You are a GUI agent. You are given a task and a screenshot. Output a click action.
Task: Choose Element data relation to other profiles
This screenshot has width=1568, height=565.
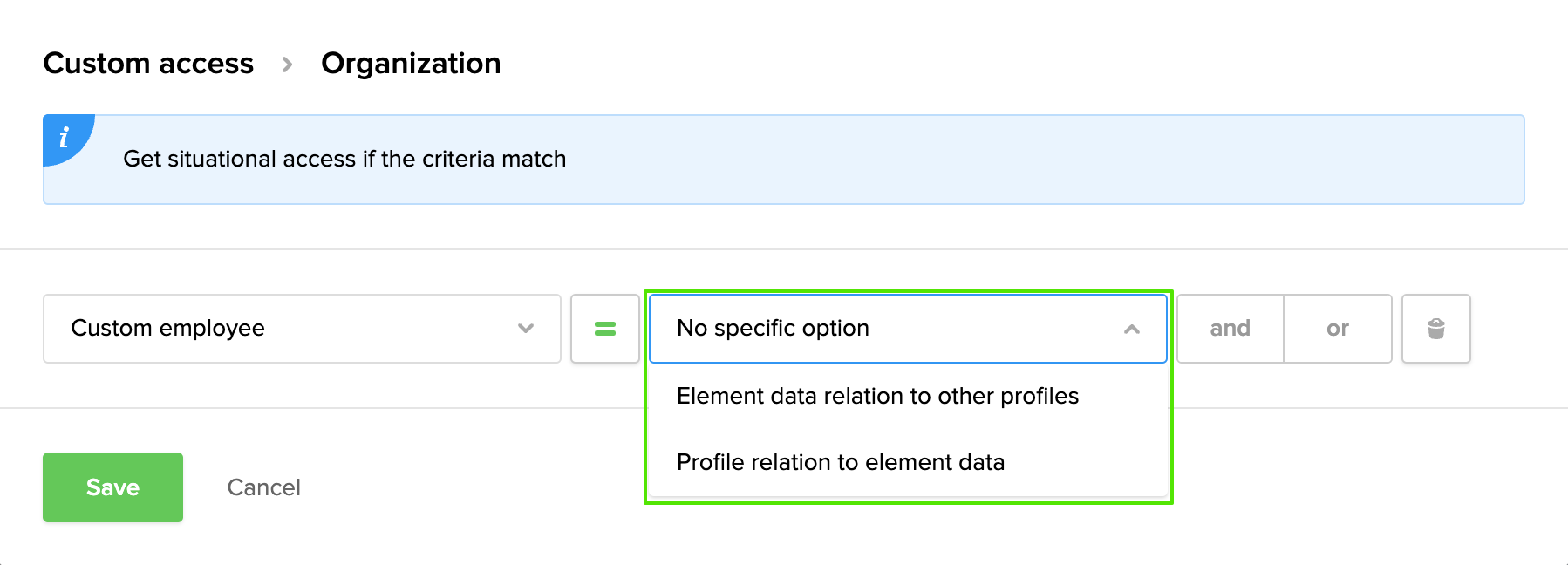(x=877, y=396)
